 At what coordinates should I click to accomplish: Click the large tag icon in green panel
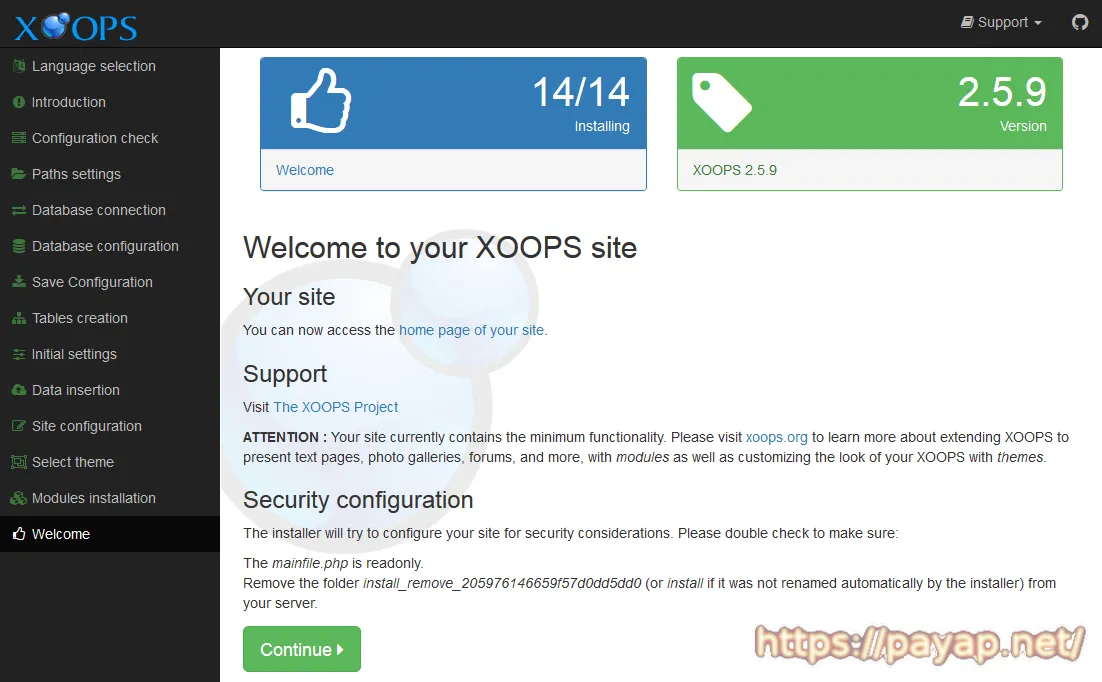point(721,103)
